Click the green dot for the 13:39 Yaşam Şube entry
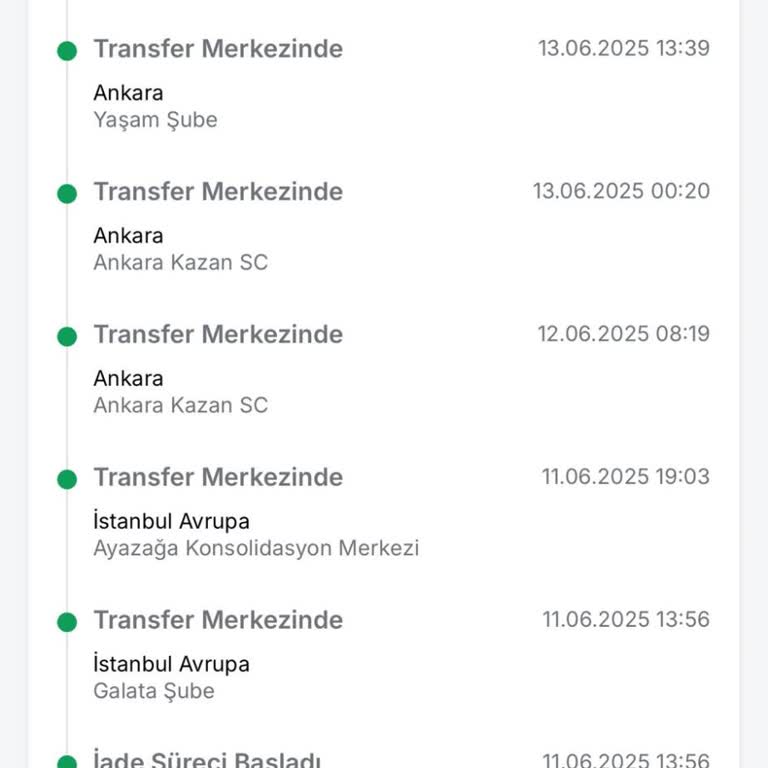The height and width of the screenshot is (768, 768). tap(67, 51)
